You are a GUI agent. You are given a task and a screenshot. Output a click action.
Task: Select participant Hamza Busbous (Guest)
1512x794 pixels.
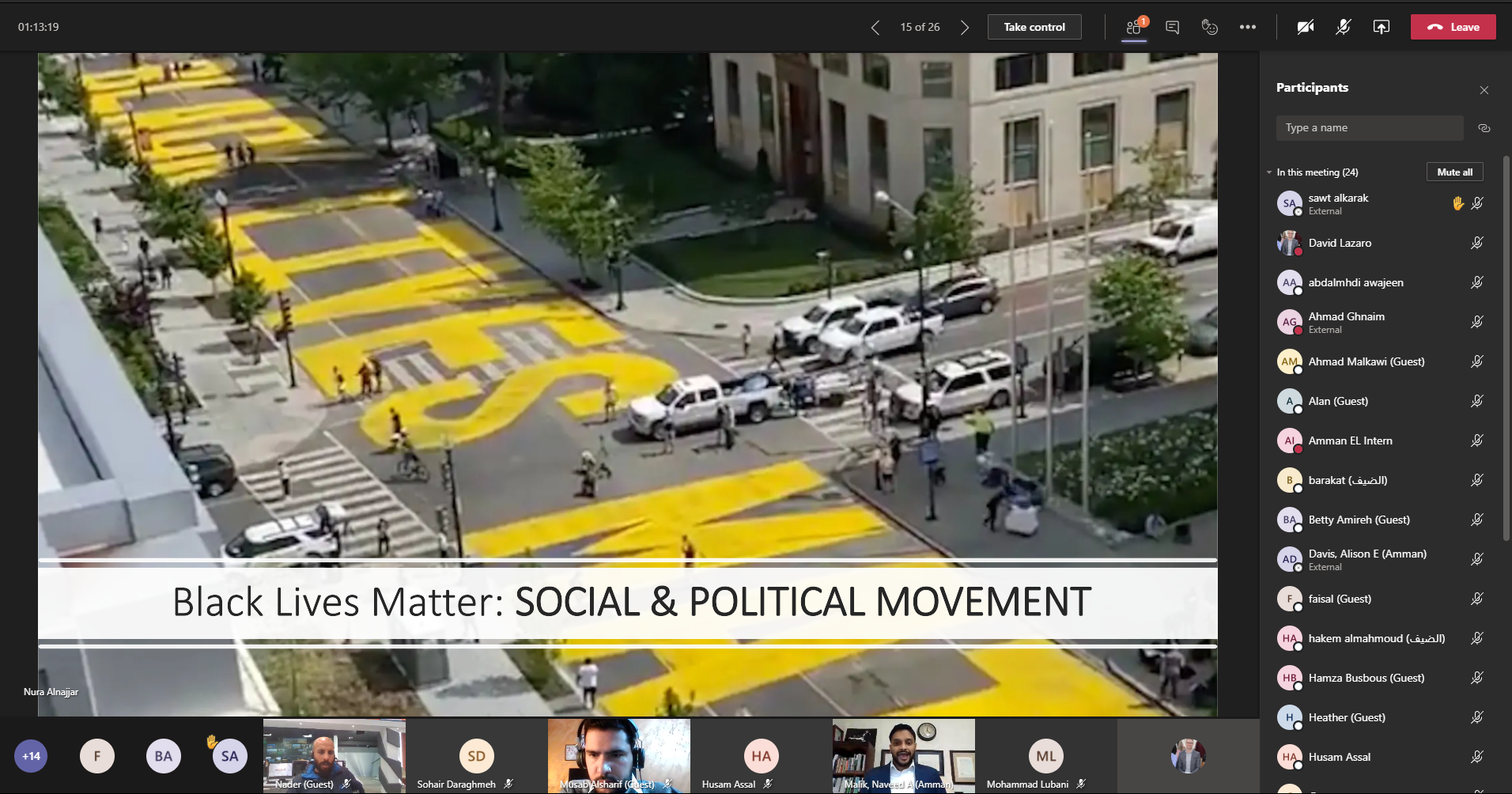[1381, 678]
